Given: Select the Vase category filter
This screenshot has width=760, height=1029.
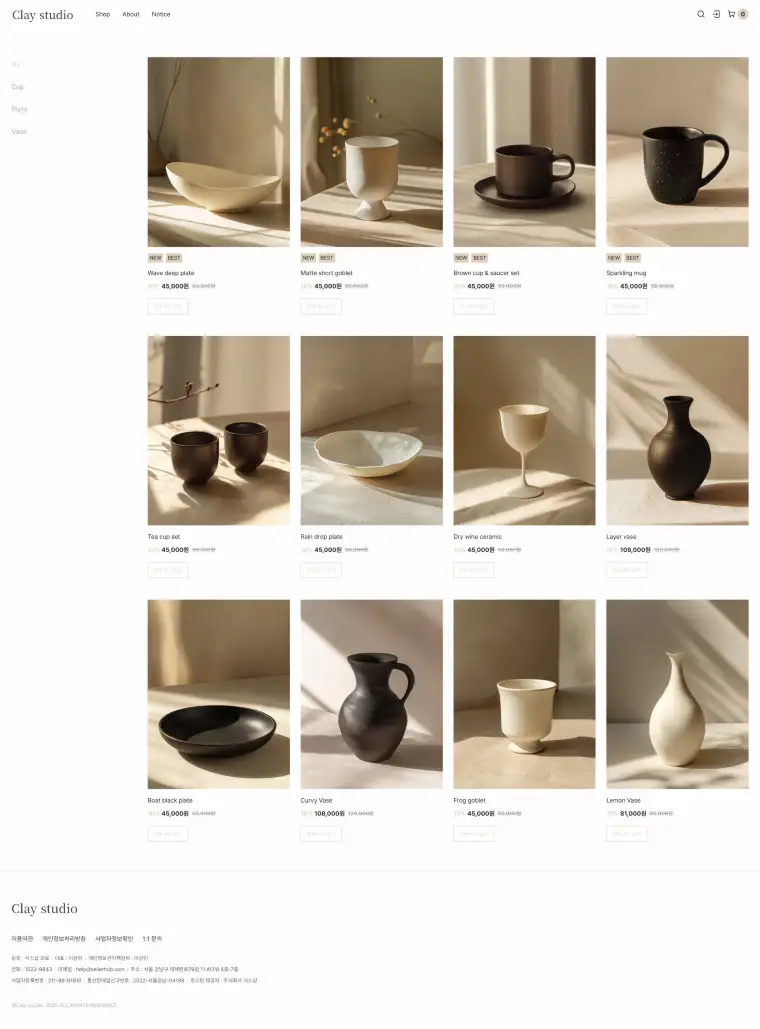Looking at the screenshot, I should (x=19, y=131).
